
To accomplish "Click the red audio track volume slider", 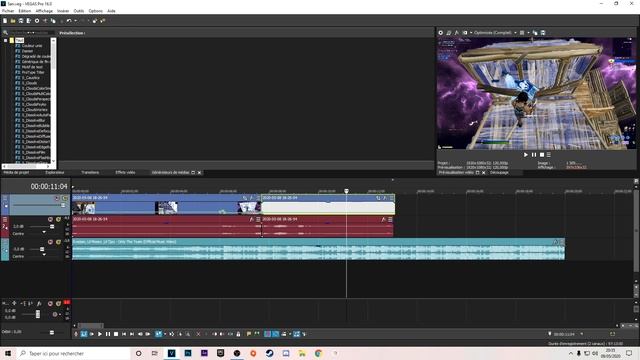I will [x=52, y=227].
